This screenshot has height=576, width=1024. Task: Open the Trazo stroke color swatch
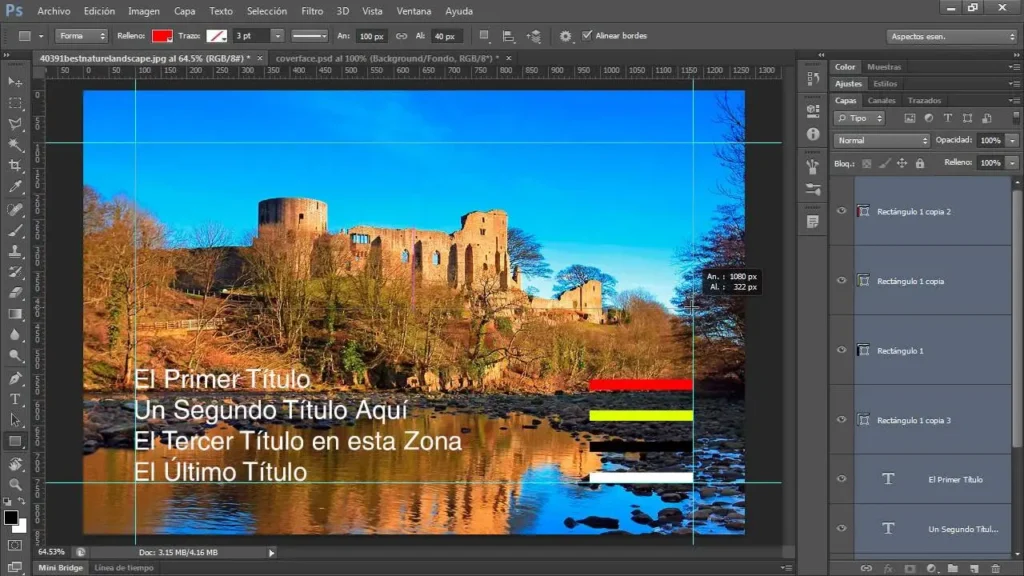[217, 36]
